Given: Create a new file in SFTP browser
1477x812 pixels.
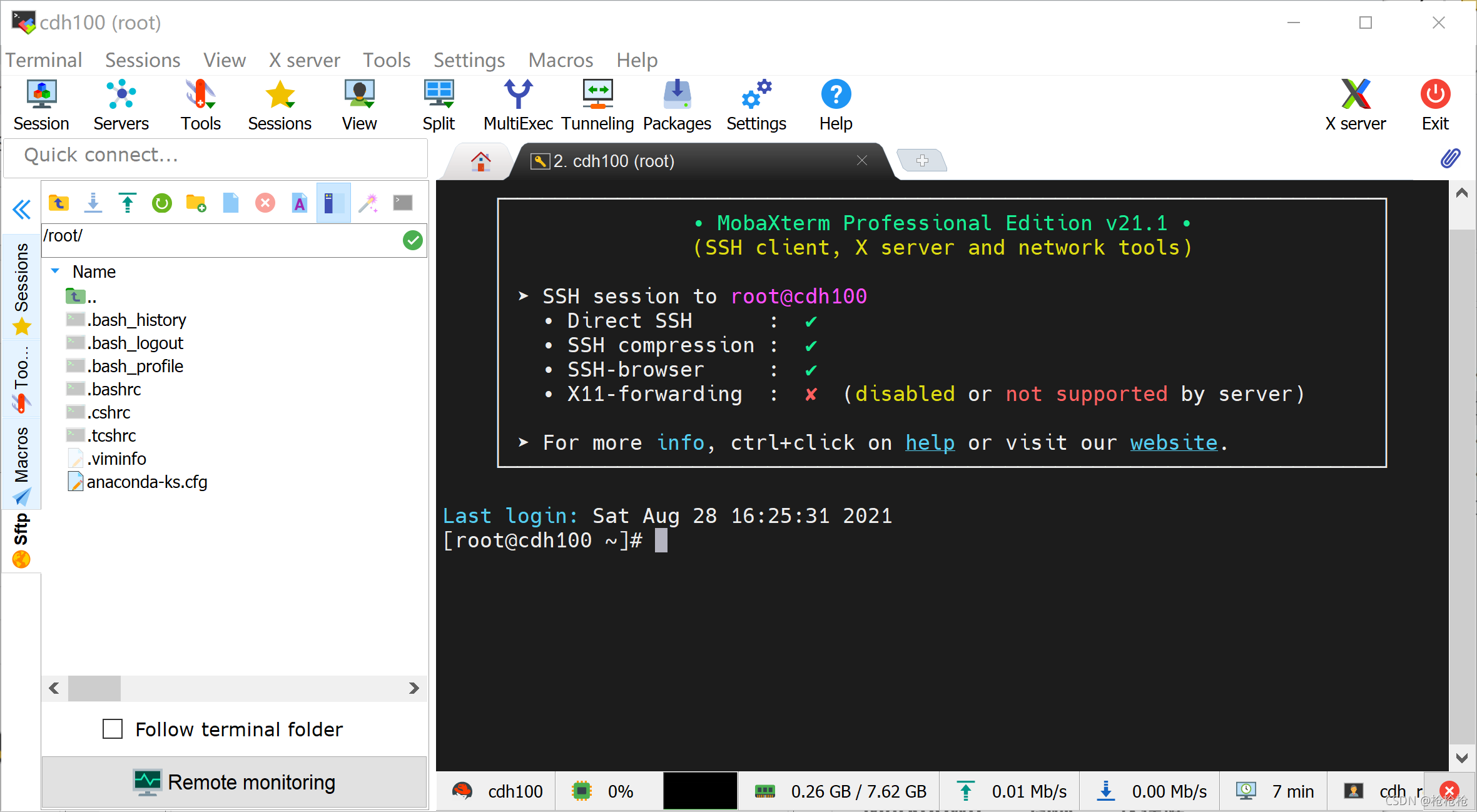Looking at the screenshot, I should (x=231, y=203).
